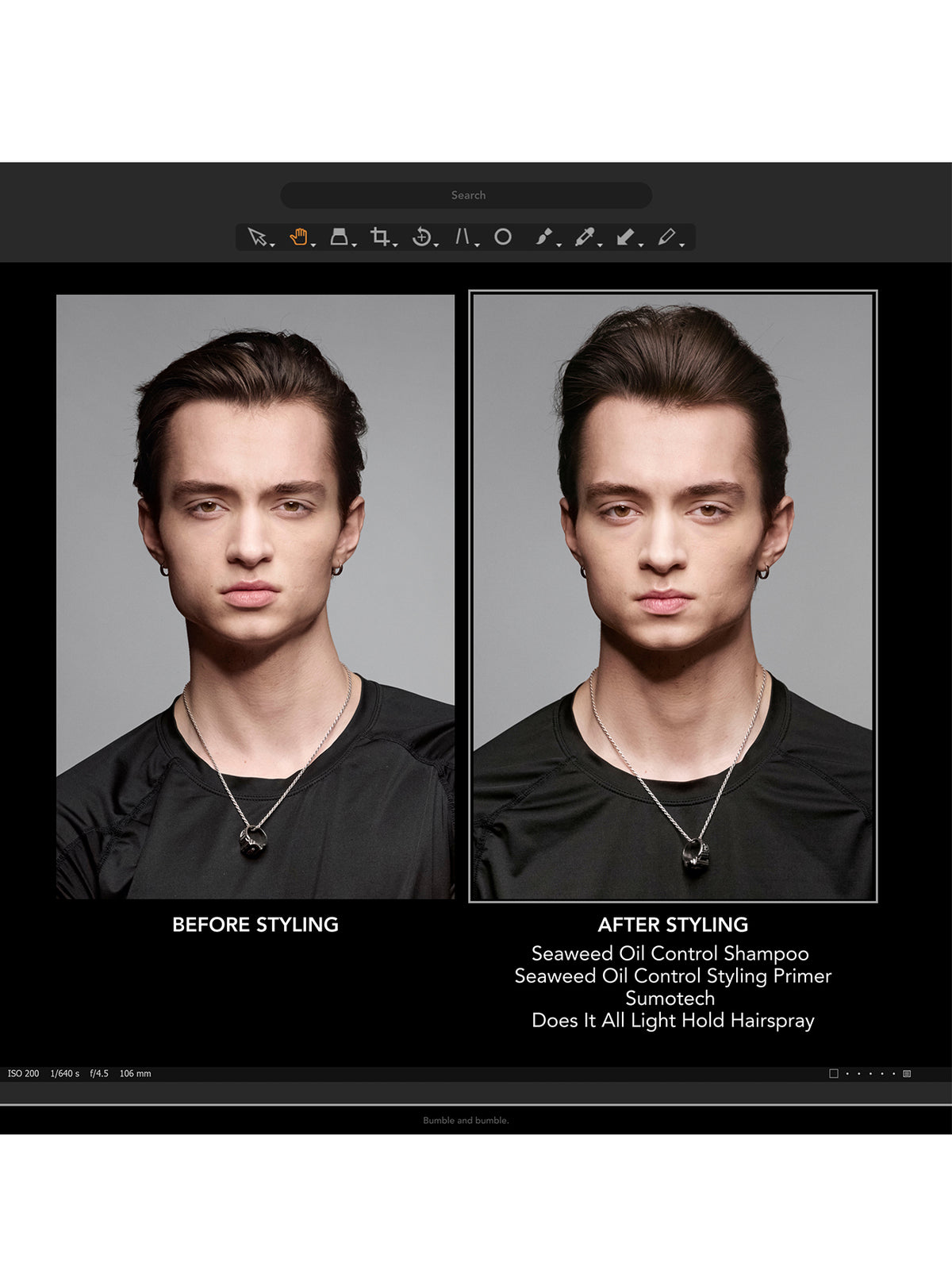This screenshot has height=1270, width=952.
Task: Click Seaweed Oil Control Shampoo text
Action: [x=670, y=953]
